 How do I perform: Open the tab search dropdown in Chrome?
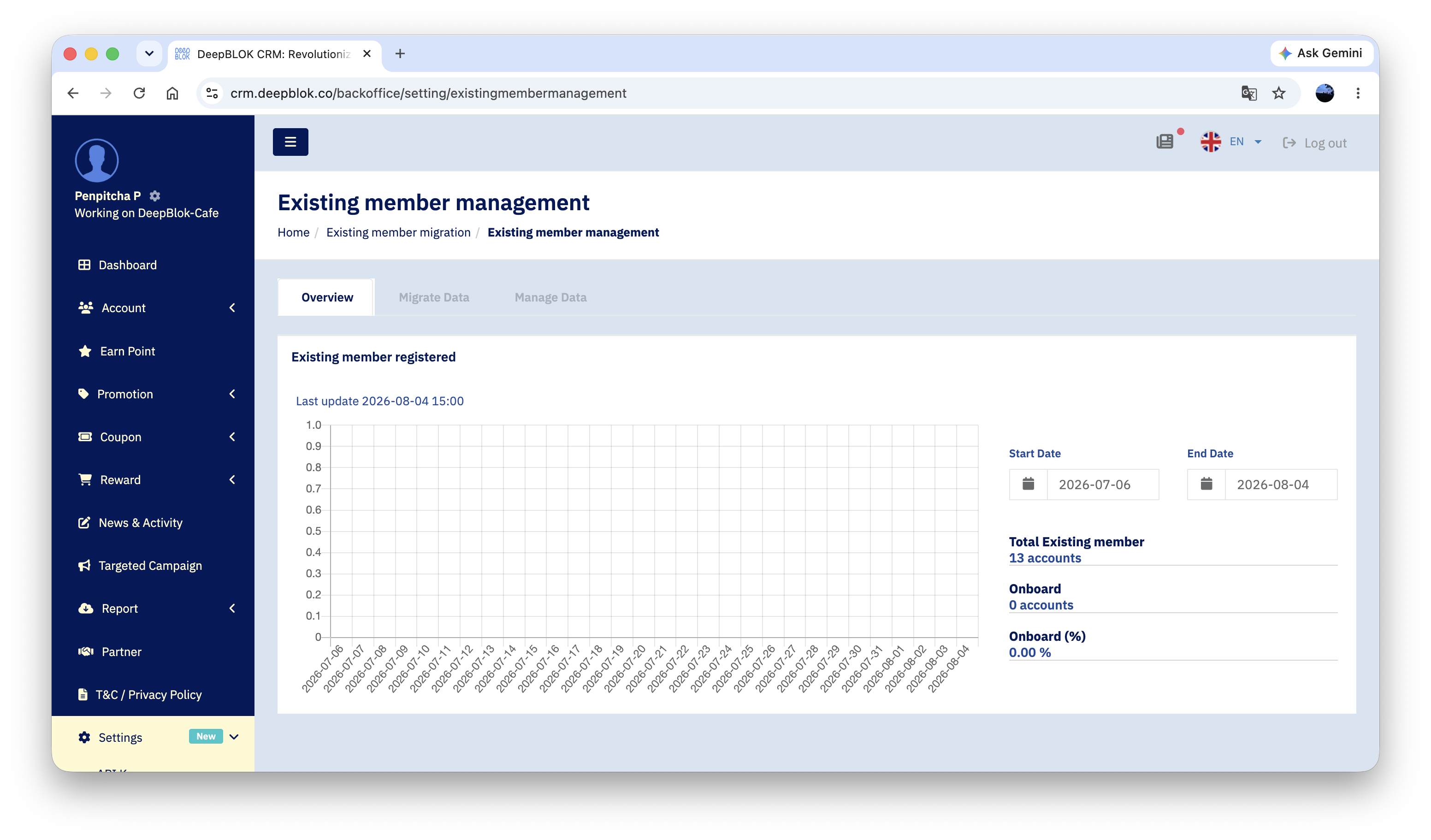149,53
